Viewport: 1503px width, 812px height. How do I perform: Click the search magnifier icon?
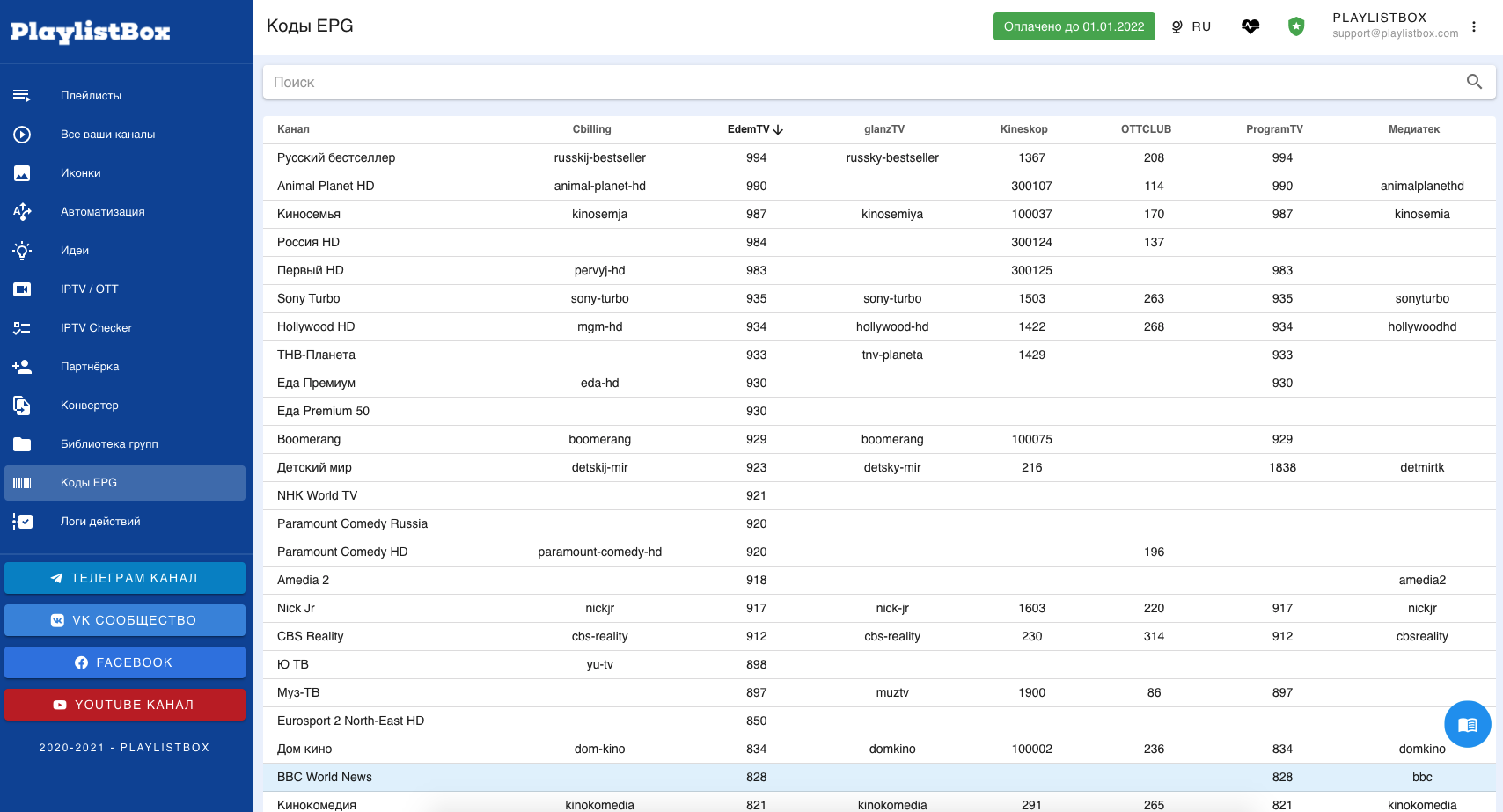pos(1474,82)
